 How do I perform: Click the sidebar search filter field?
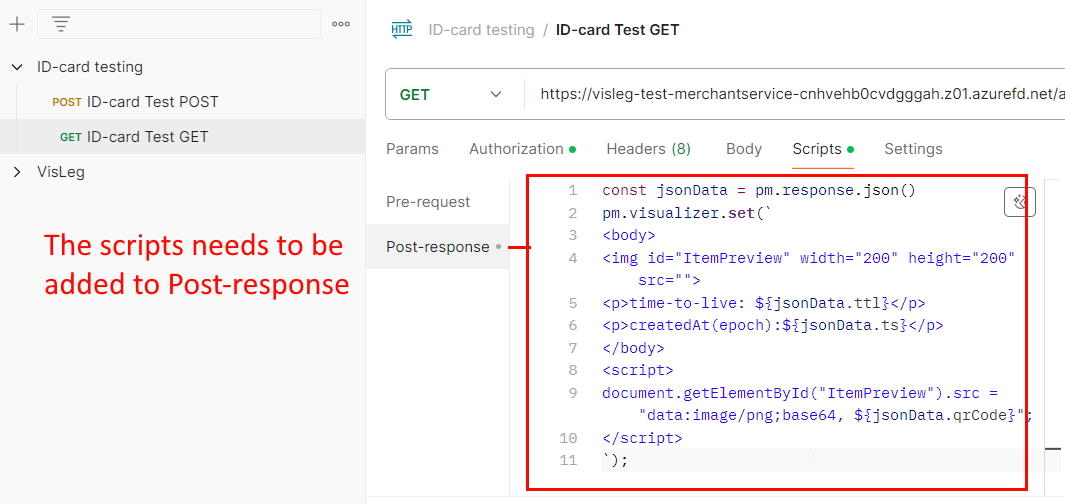point(179,24)
